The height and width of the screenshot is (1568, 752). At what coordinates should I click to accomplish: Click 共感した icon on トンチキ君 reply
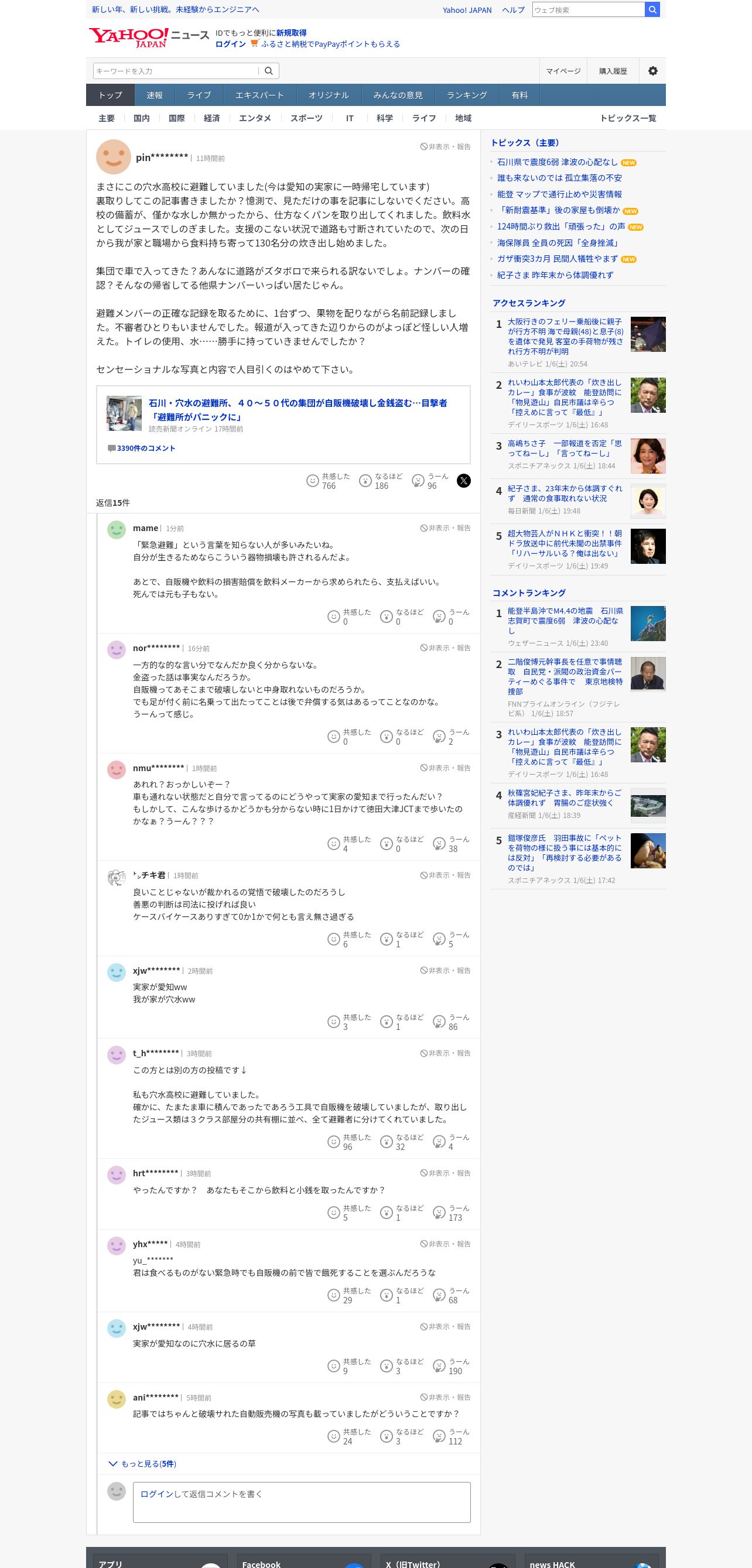click(334, 939)
